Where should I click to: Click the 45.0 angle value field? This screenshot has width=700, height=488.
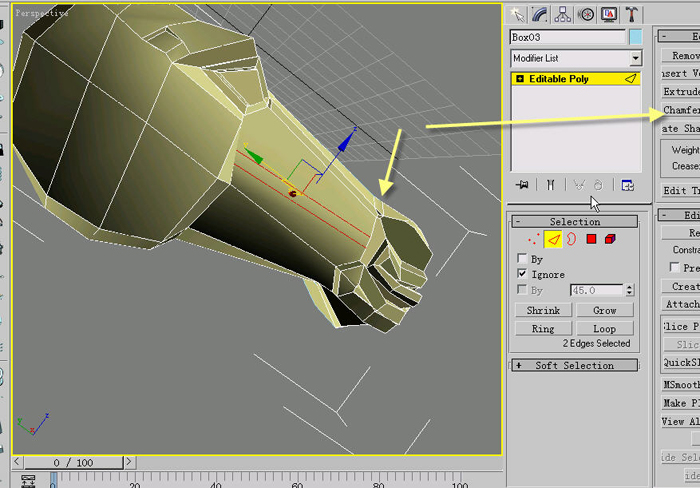click(x=596, y=290)
